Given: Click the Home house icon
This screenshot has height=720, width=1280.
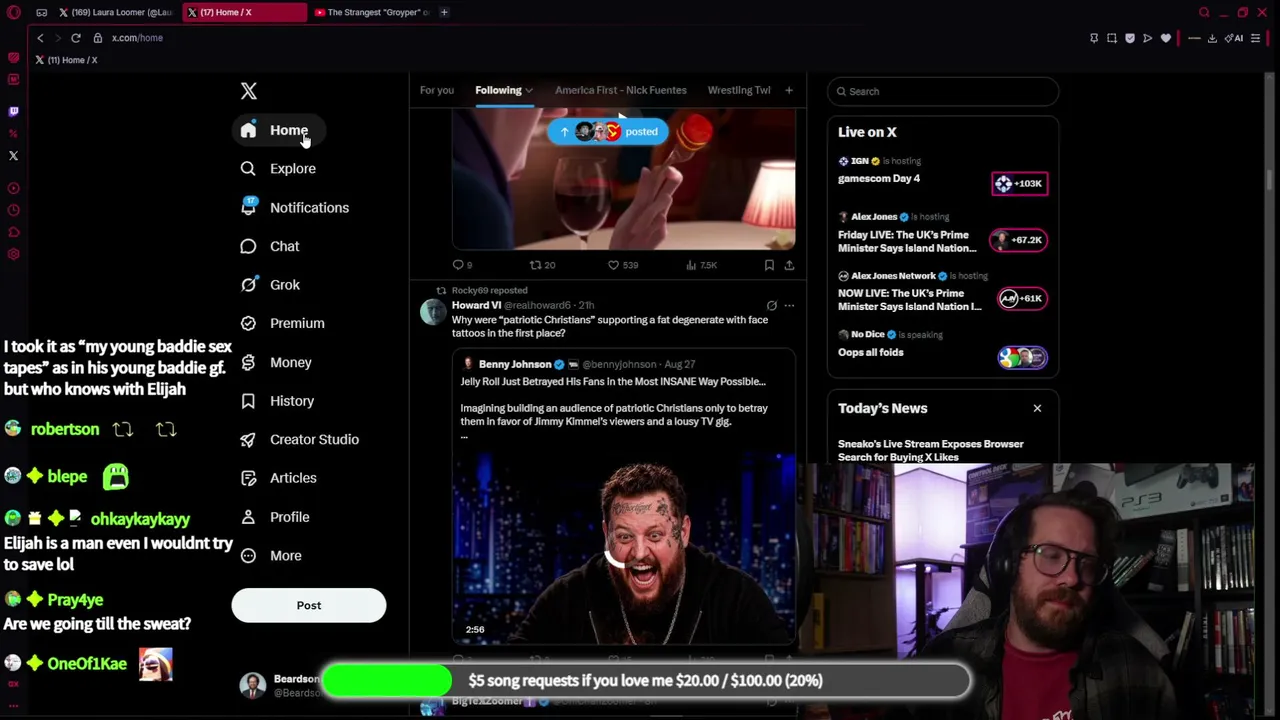Looking at the screenshot, I should pyautogui.click(x=248, y=130).
